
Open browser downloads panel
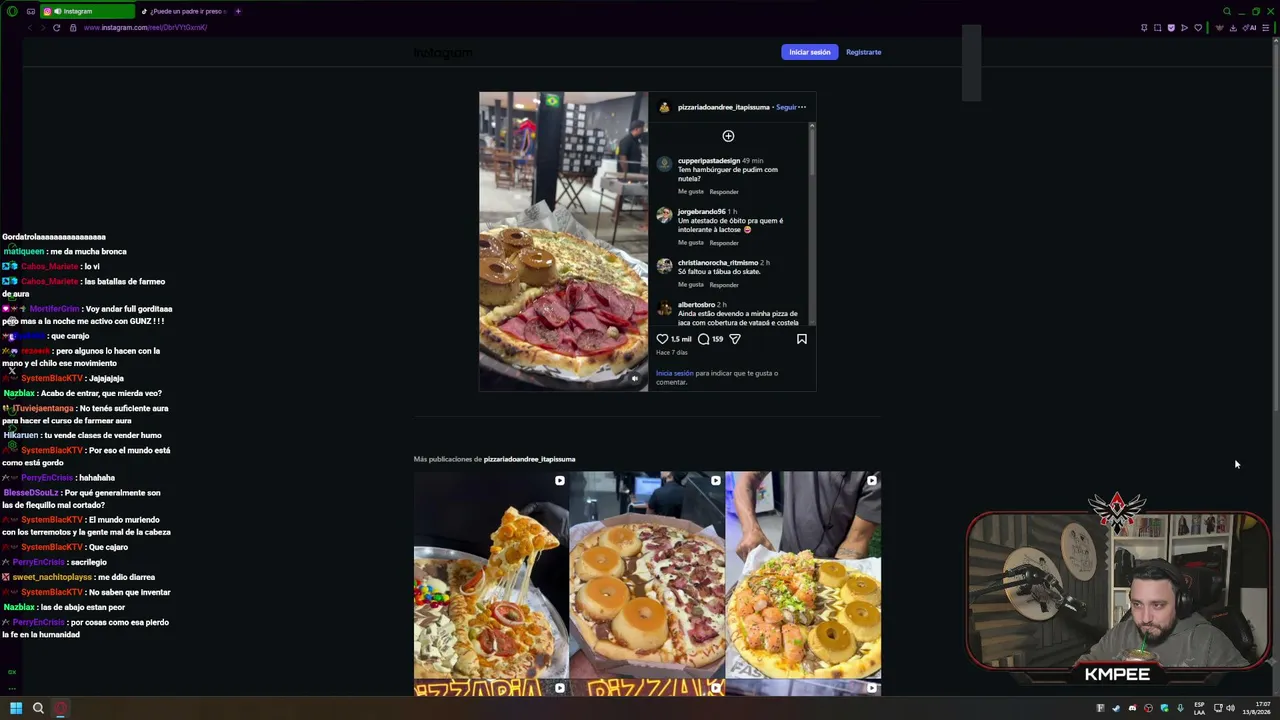[x=1233, y=28]
